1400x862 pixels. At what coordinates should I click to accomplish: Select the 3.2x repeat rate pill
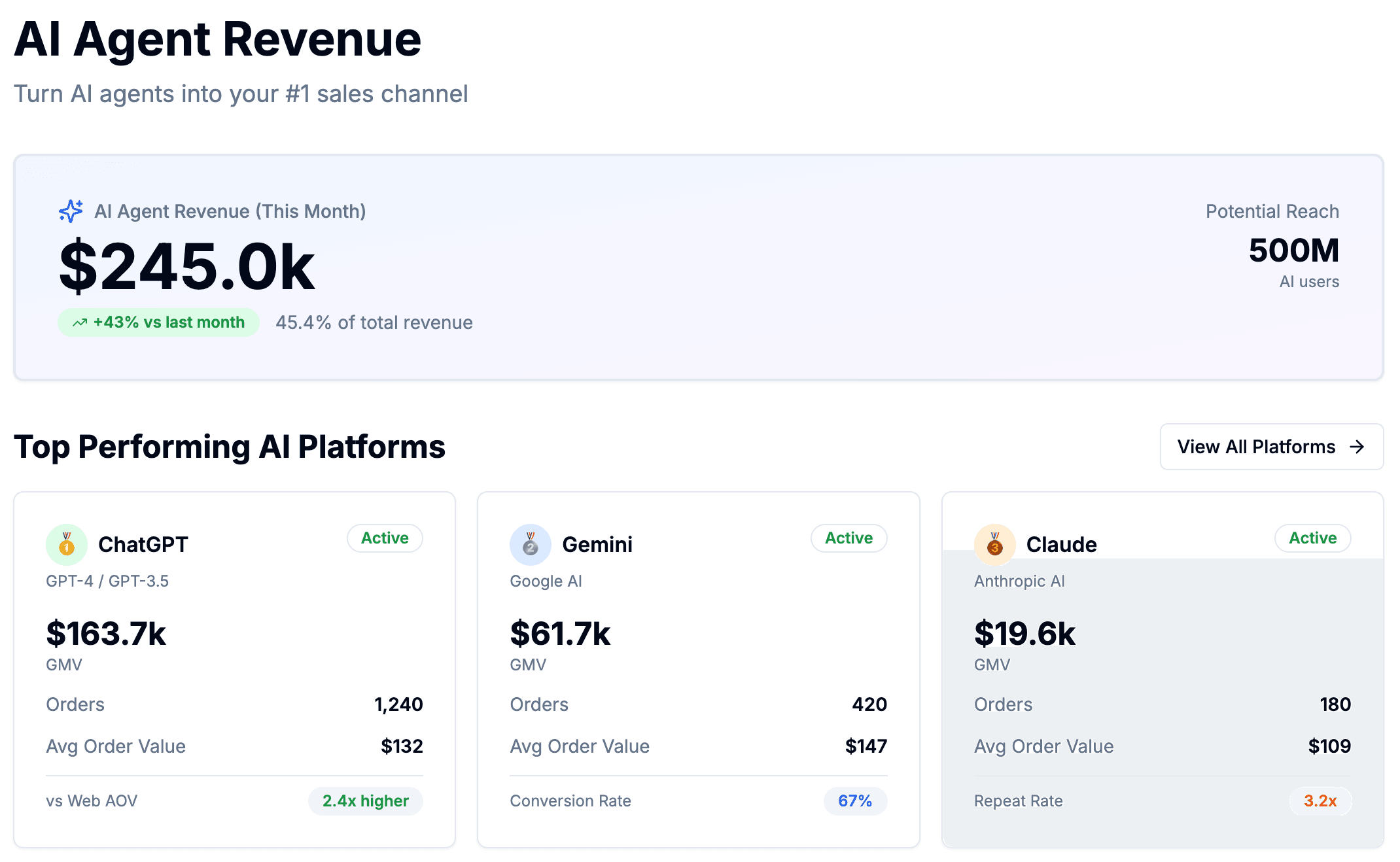pos(1320,801)
